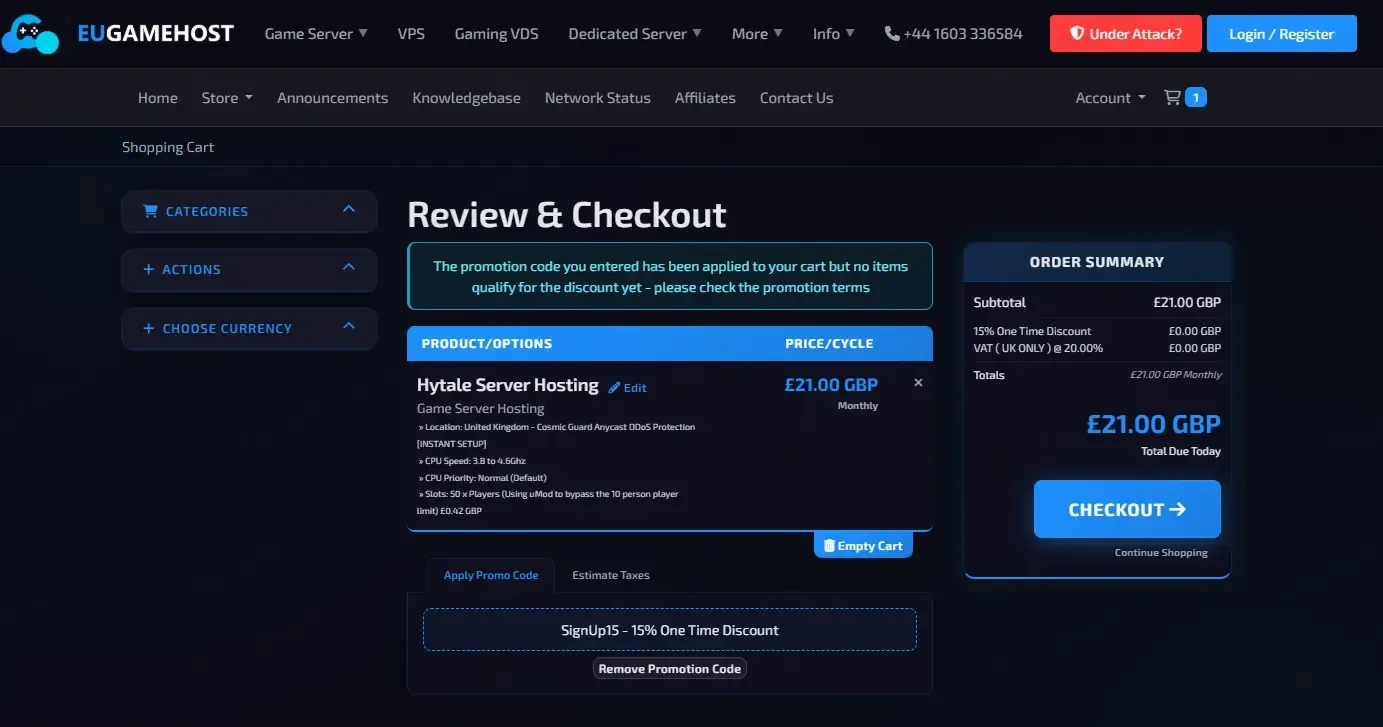
Task: Follow the Continue Shopping link
Action: point(1161,552)
